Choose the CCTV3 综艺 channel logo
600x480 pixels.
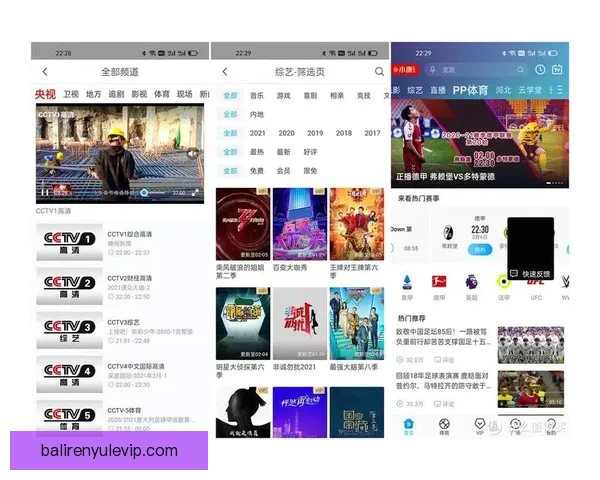(x=69, y=330)
